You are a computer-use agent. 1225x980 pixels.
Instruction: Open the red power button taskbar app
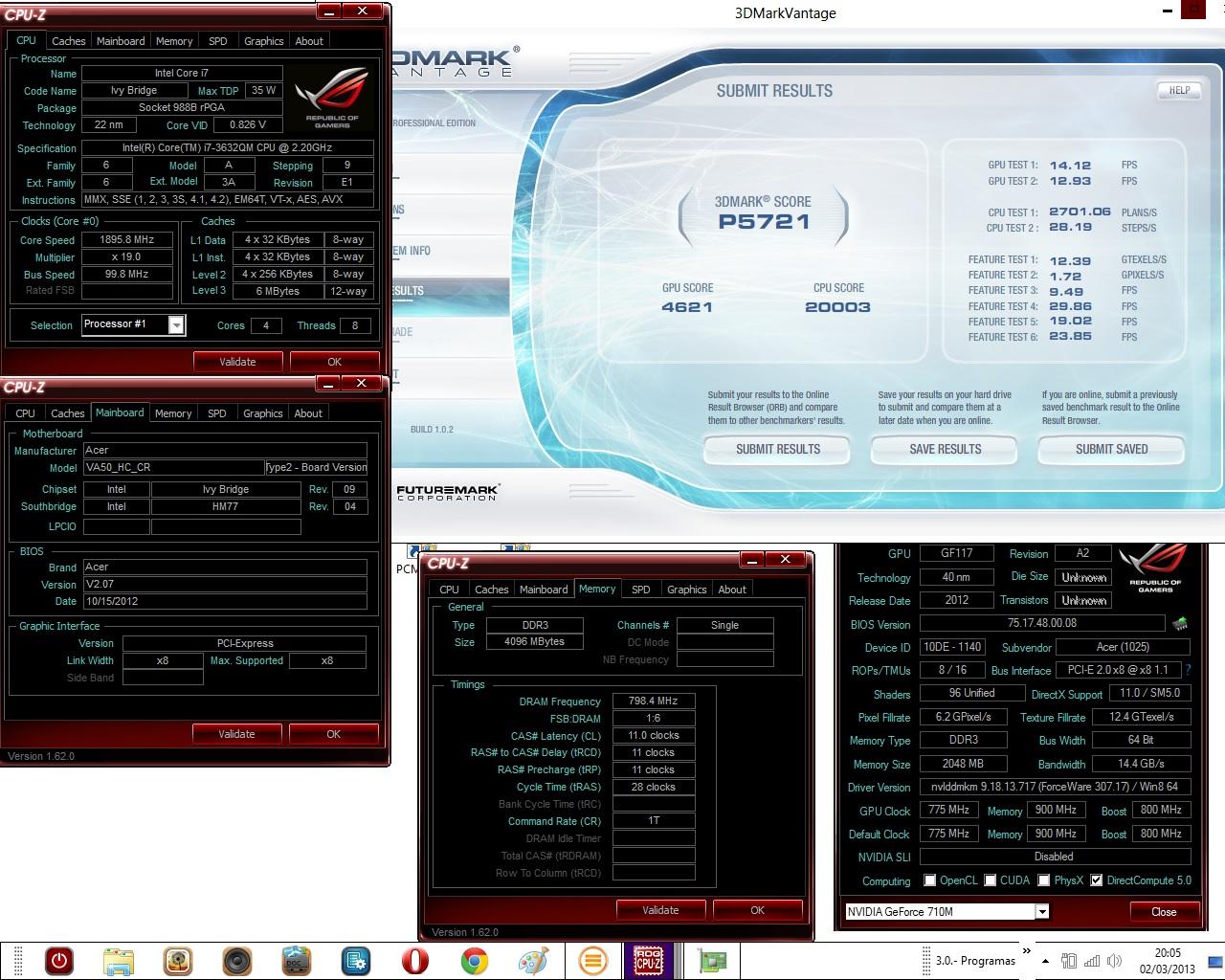(59, 960)
